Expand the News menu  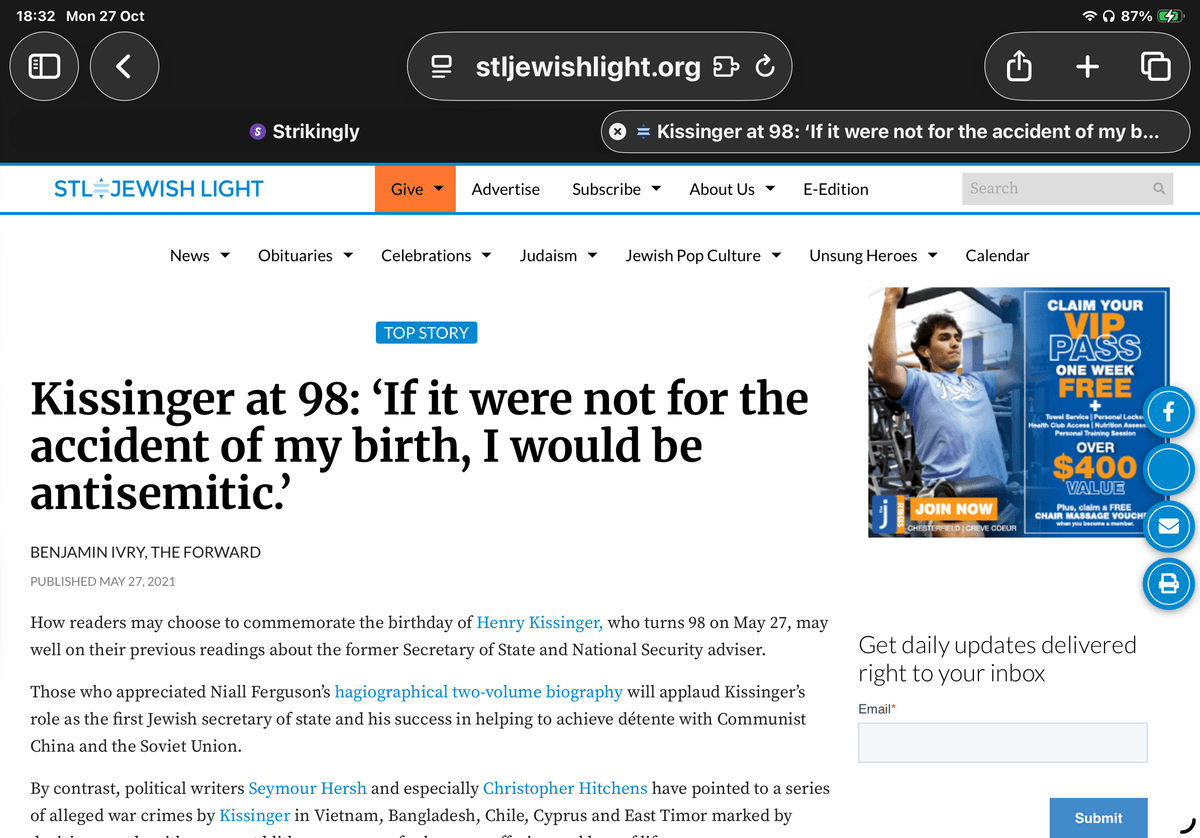click(199, 255)
